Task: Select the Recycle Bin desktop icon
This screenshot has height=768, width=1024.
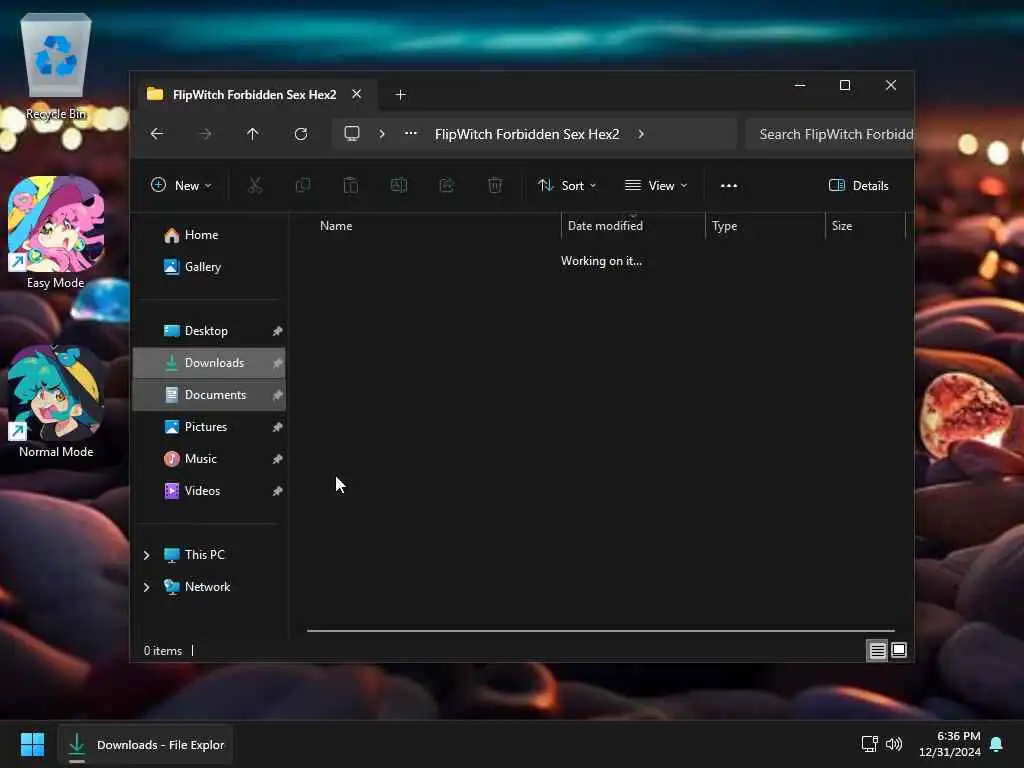Action: [x=56, y=69]
